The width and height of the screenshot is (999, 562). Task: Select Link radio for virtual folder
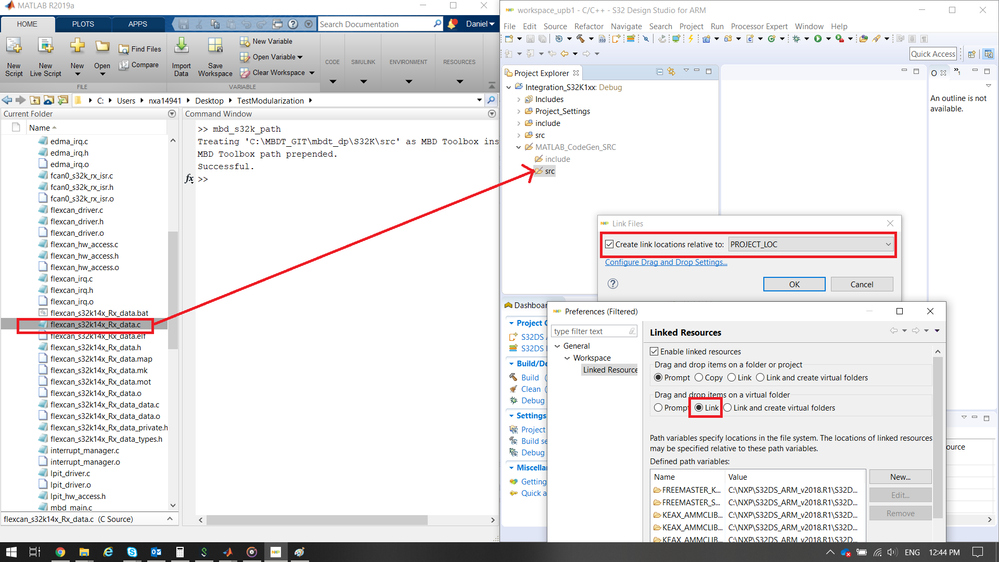[699, 408]
